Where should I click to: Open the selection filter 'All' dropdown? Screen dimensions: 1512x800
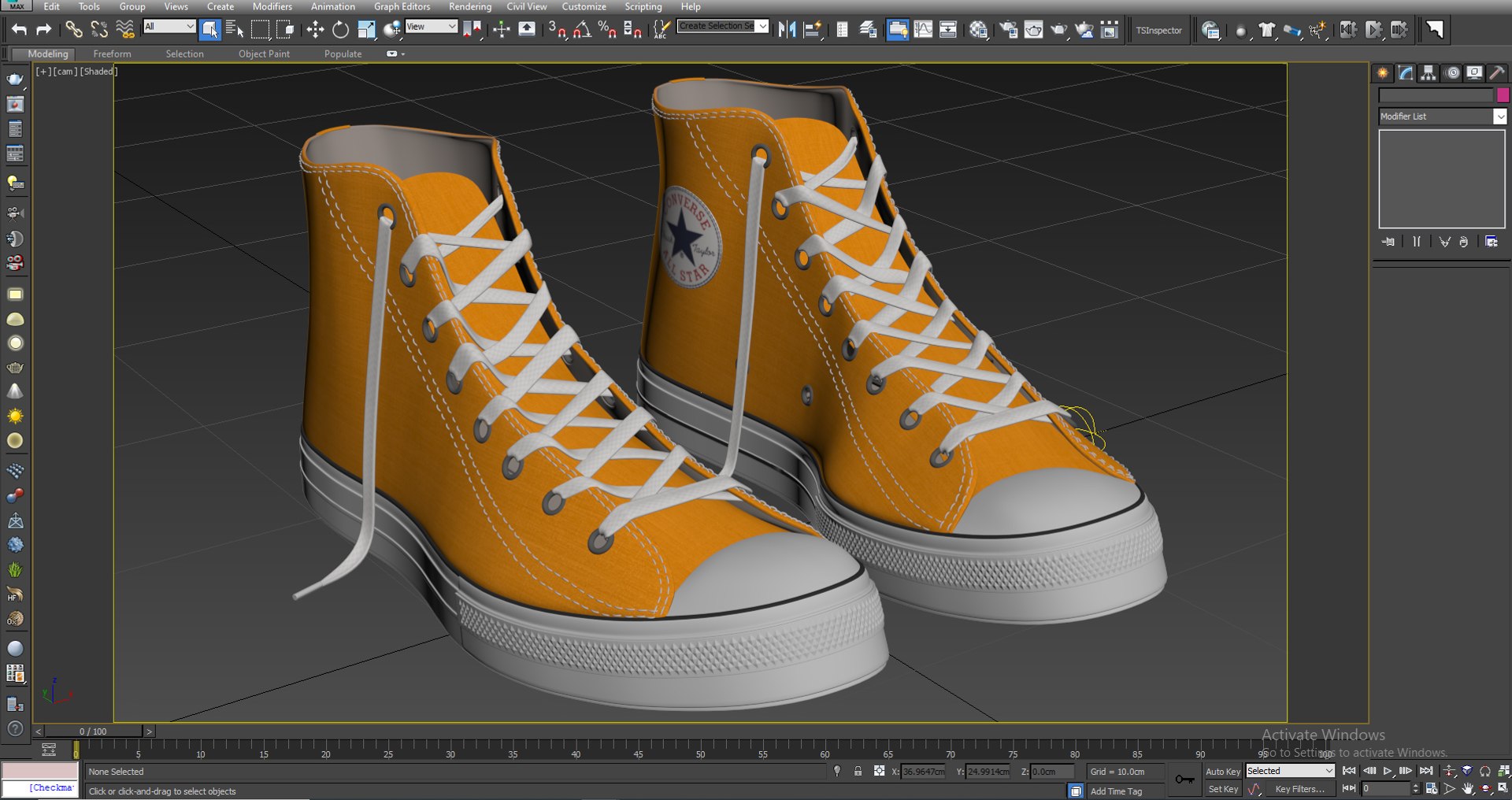169,27
